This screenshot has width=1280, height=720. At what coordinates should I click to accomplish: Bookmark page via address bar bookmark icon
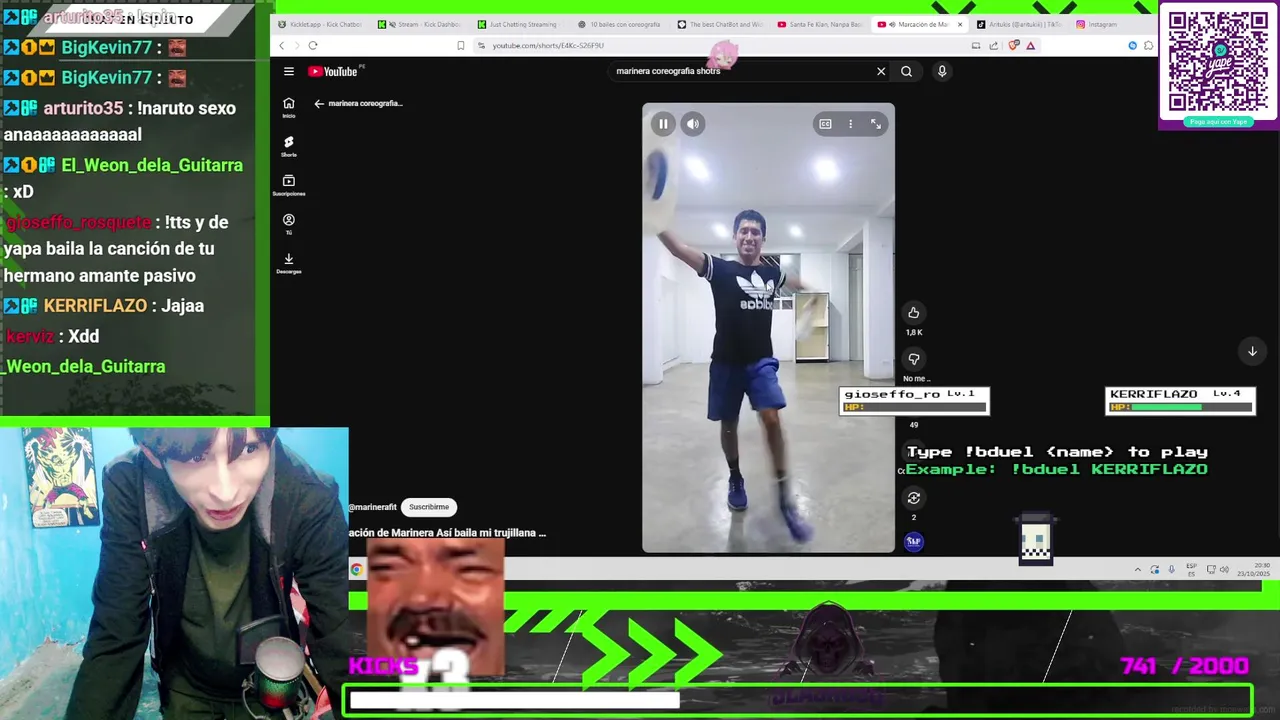coord(460,45)
